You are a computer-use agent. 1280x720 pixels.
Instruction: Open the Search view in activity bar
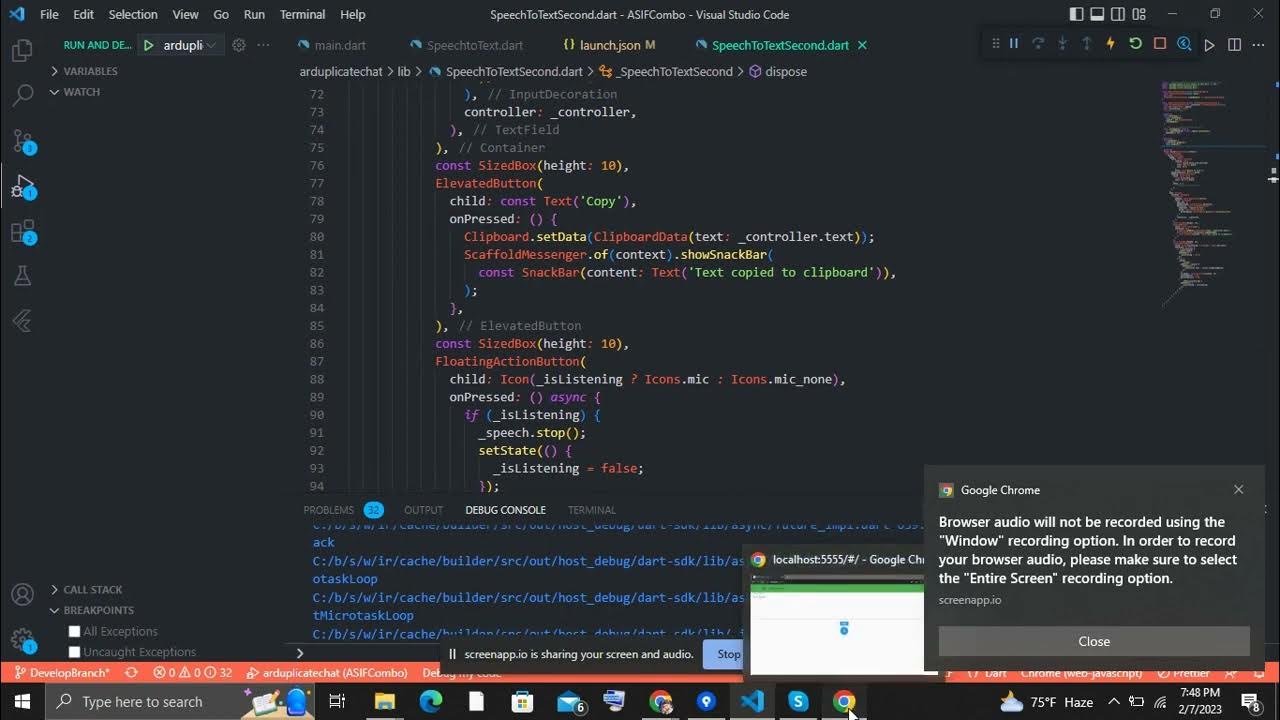click(x=22, y=95)
